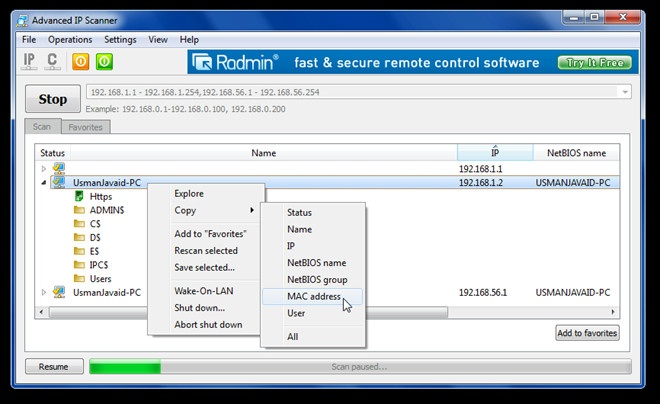Click computer icon for 192.168.56.1 row
The width and height of the screenshot is (660, 404).
pyautogui.click(x=59, y=292)
